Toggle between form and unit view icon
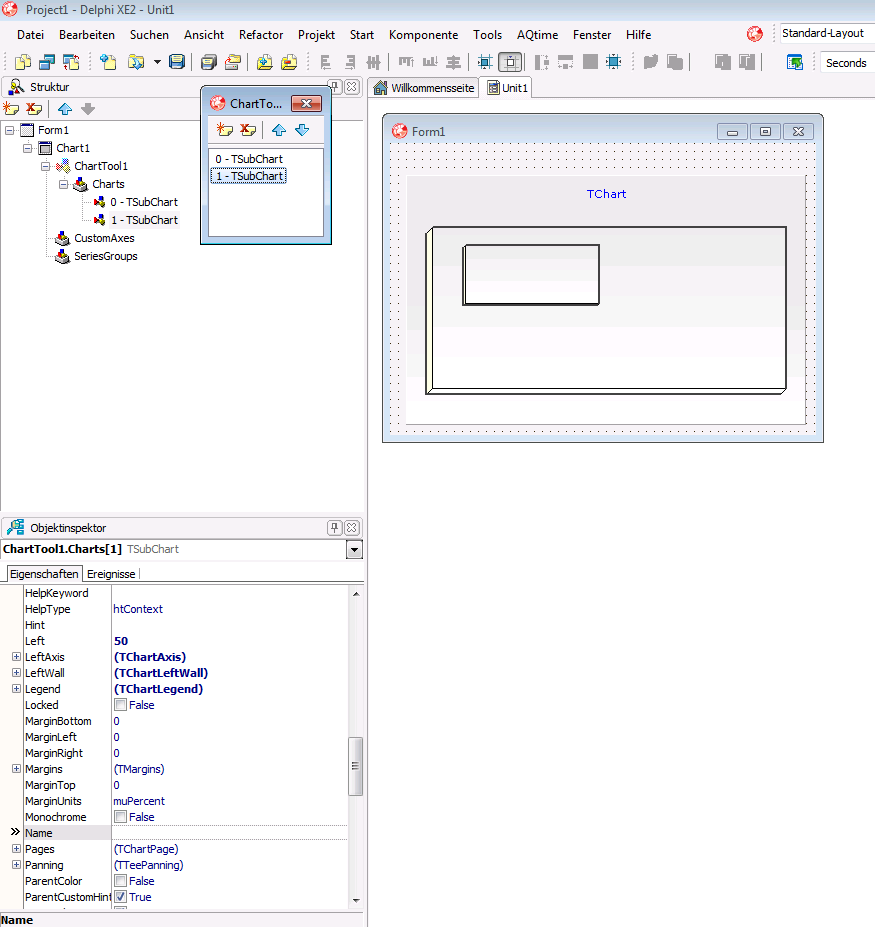 [71, 62]
